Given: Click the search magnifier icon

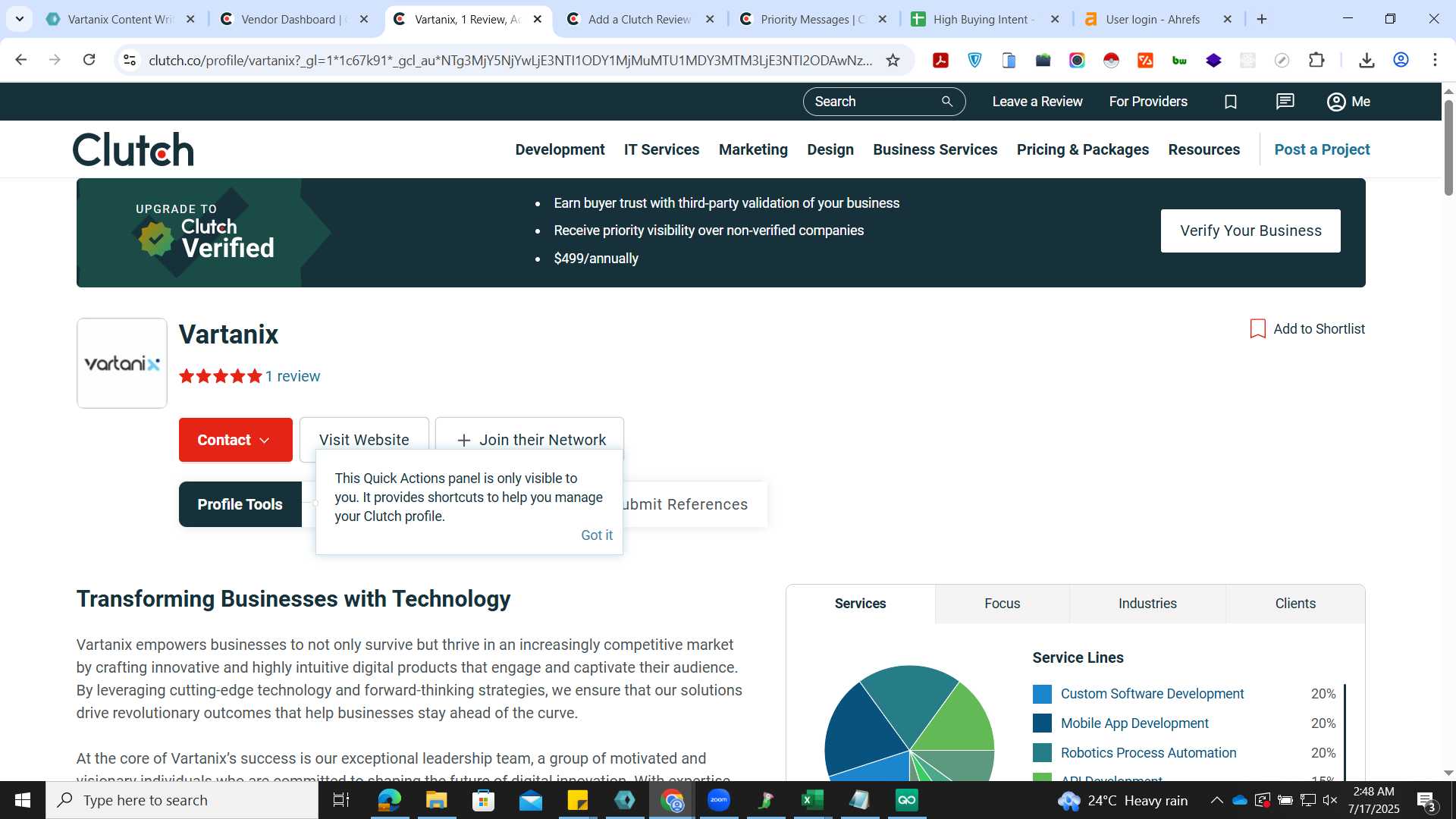Looking at the screenshot, I should tap(946, 102).
